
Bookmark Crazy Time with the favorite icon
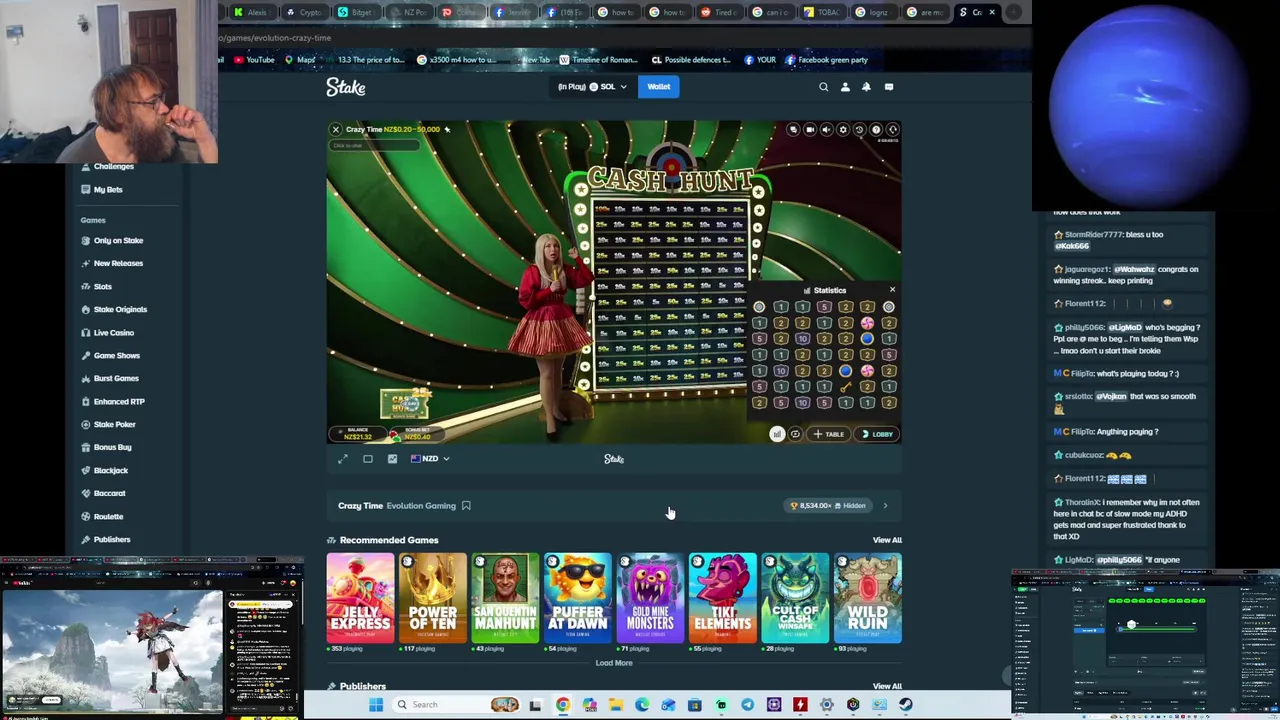[x=466, y=506]
